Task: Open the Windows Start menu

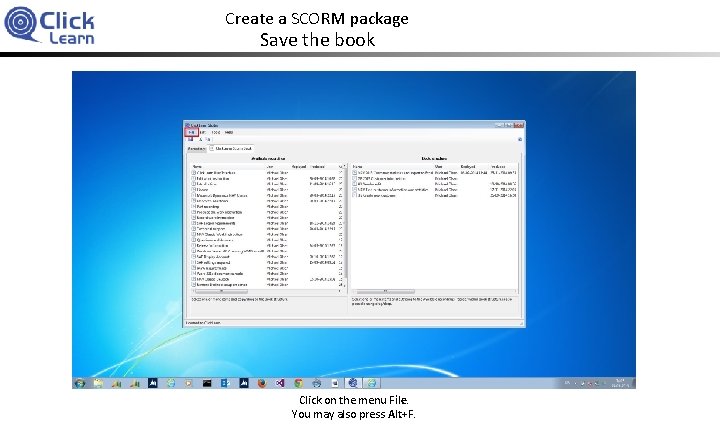Action: pos(80,383)
